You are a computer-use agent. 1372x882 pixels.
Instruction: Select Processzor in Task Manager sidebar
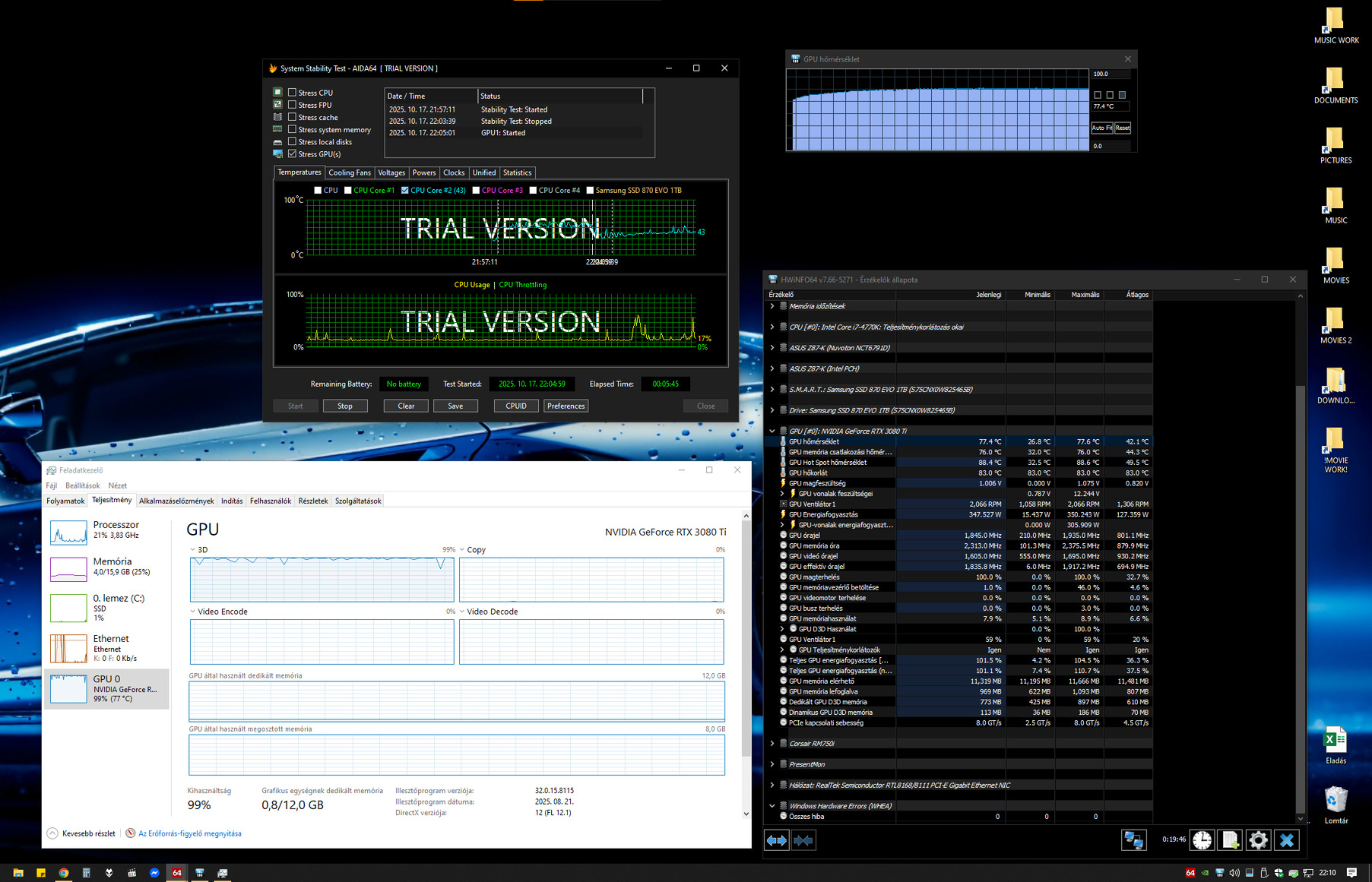click(106, 531)
